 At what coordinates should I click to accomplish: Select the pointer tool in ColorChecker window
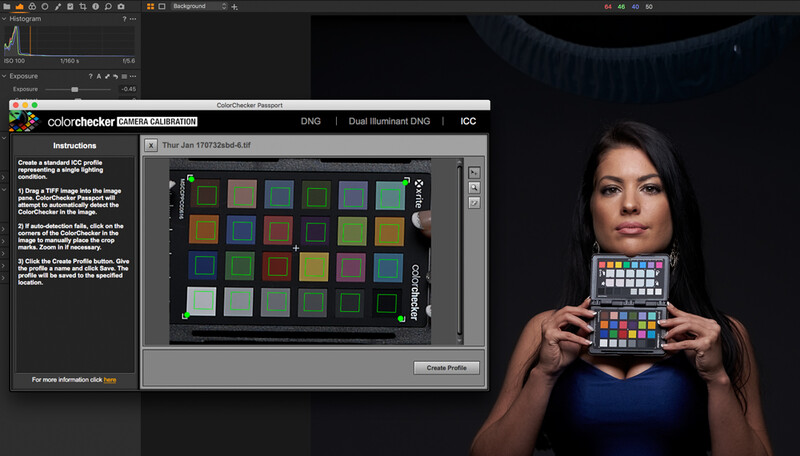(474, 173)
